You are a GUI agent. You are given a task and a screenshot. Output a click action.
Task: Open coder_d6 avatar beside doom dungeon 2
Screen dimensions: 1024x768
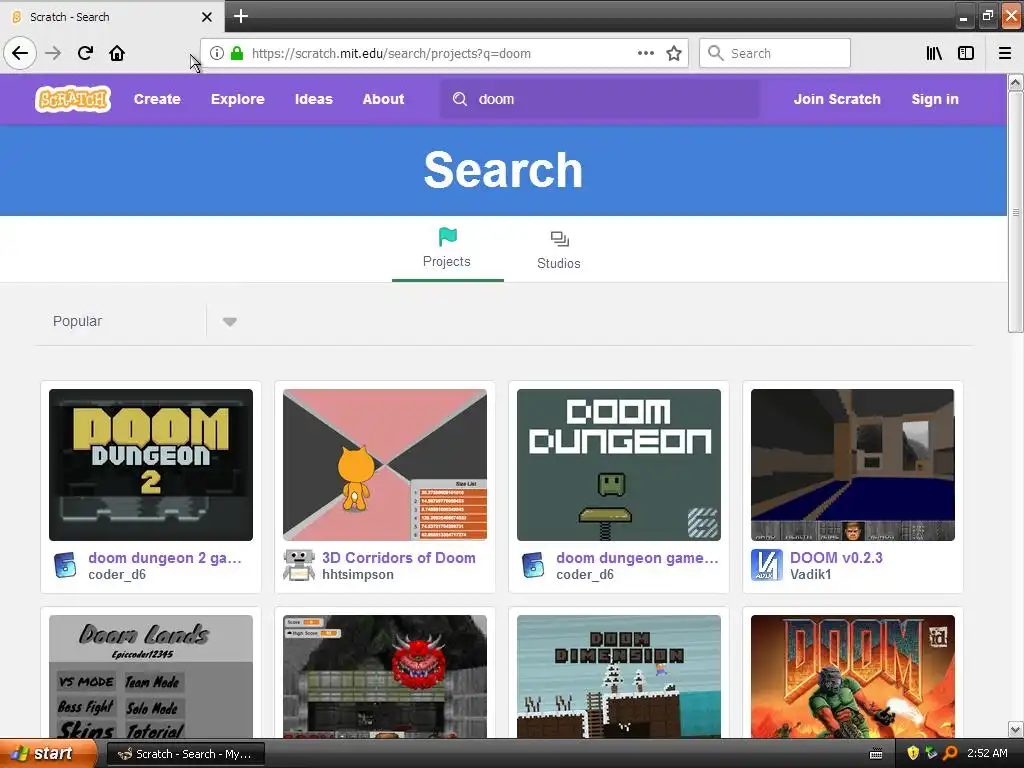coord(65,565)
